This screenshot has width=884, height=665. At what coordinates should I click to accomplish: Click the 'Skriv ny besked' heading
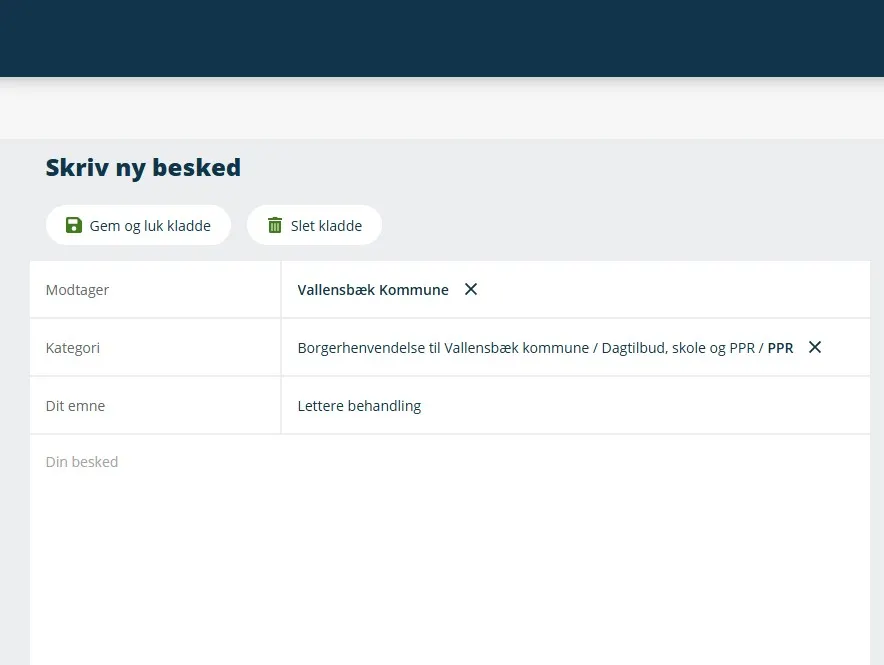pos(143,167)
